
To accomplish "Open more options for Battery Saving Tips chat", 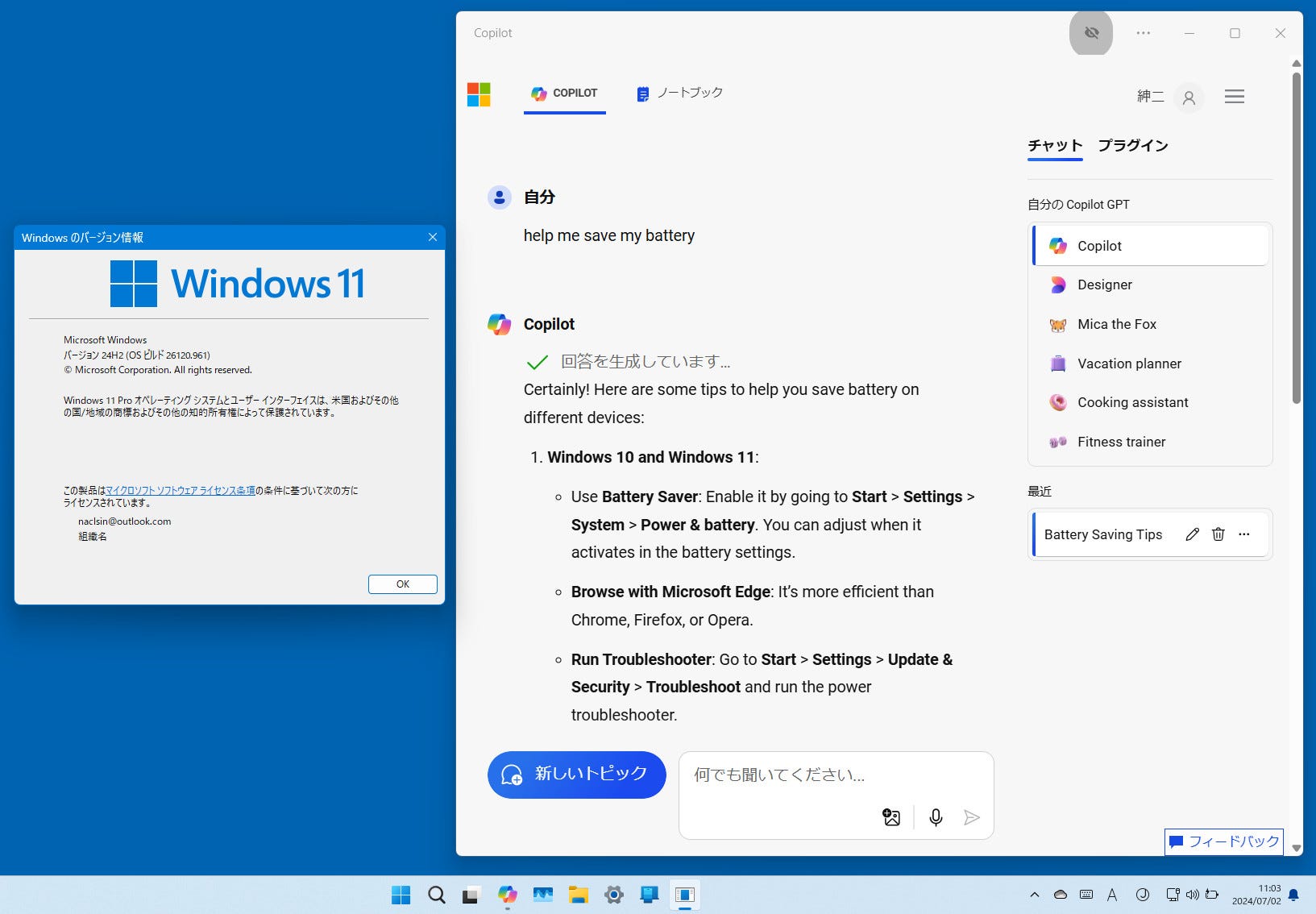I will pyautogui.click(x=1244, y=534).
